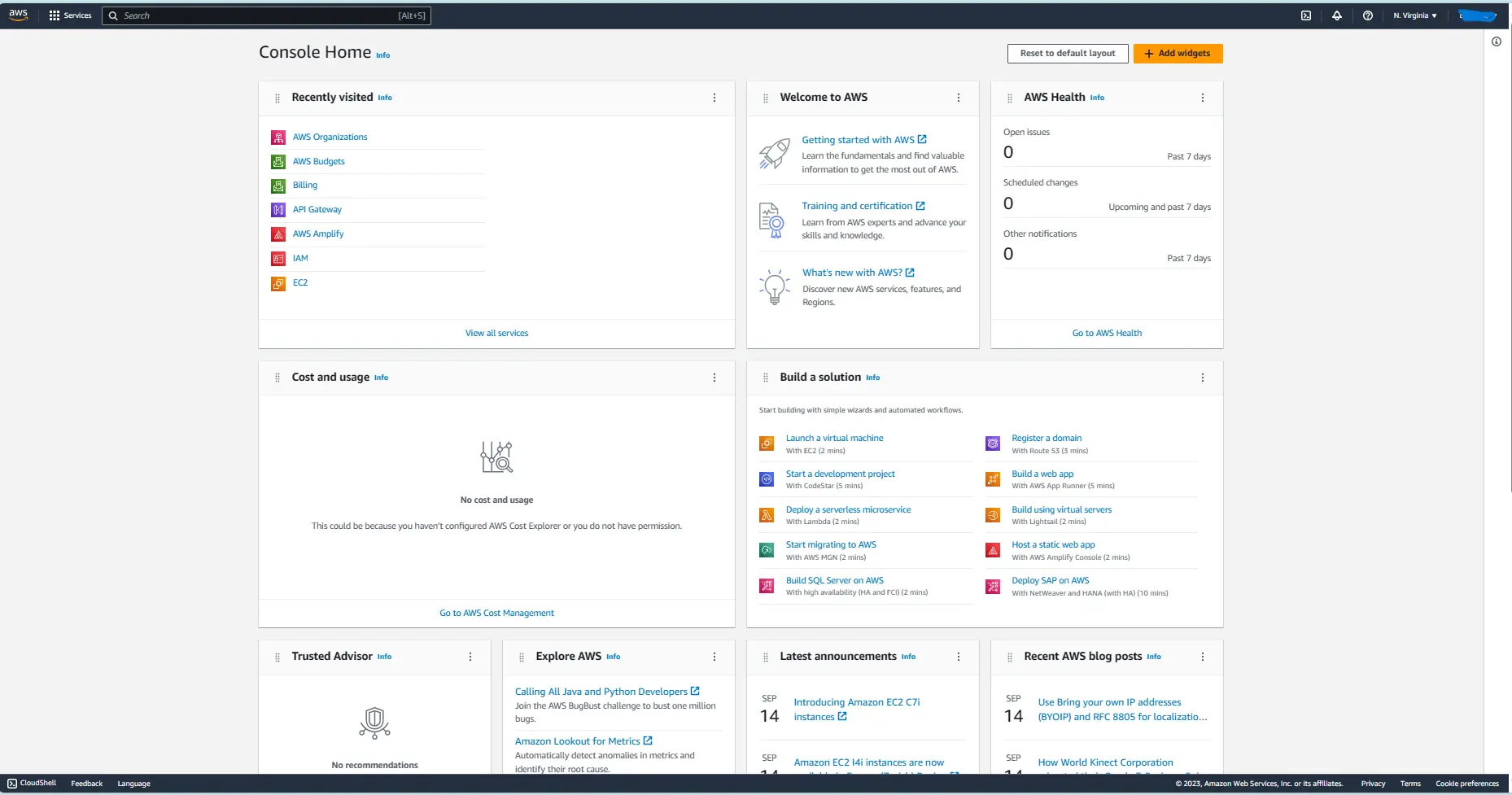Click the IAM service icon

point(278,259)
